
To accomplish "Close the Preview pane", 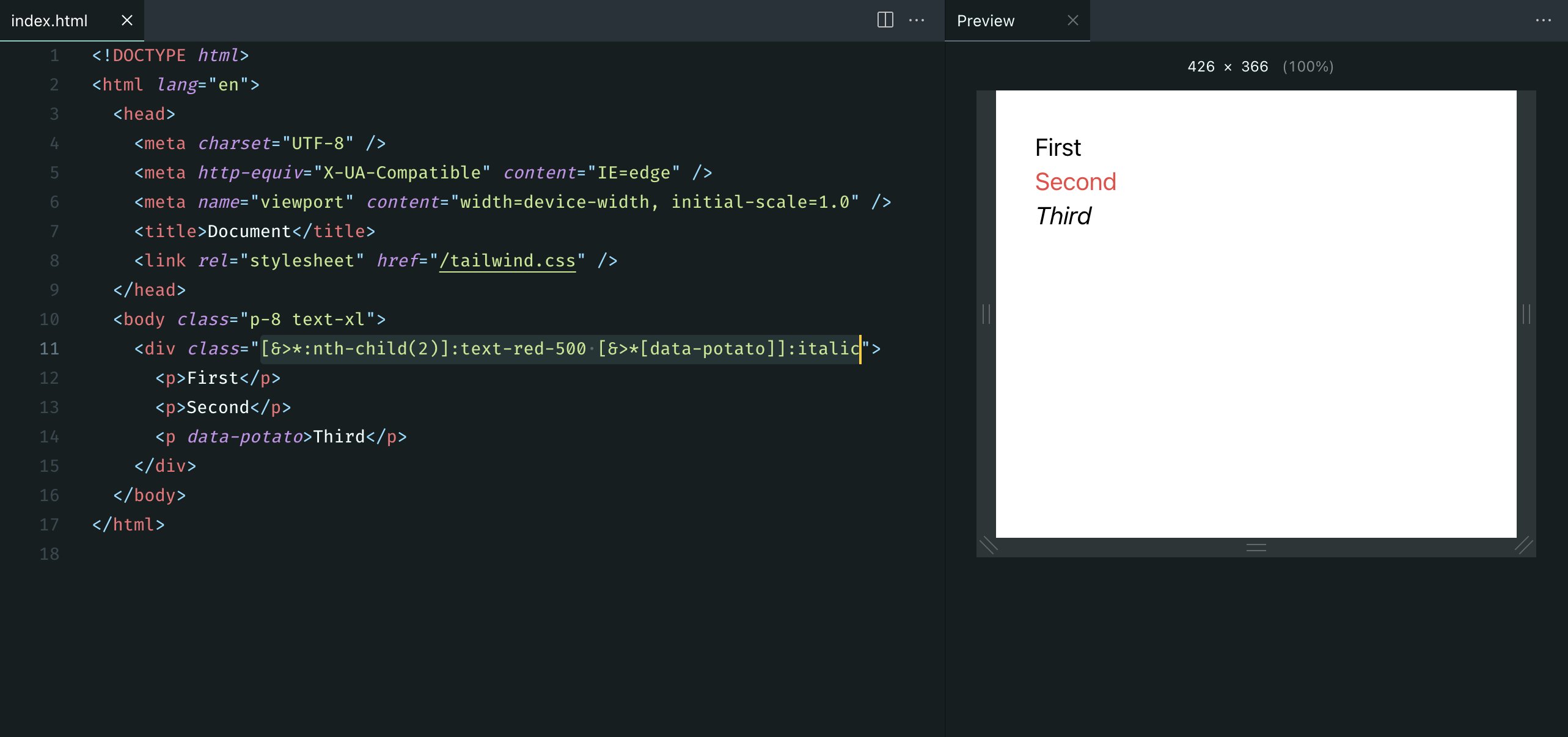I will click(1073, 20).
